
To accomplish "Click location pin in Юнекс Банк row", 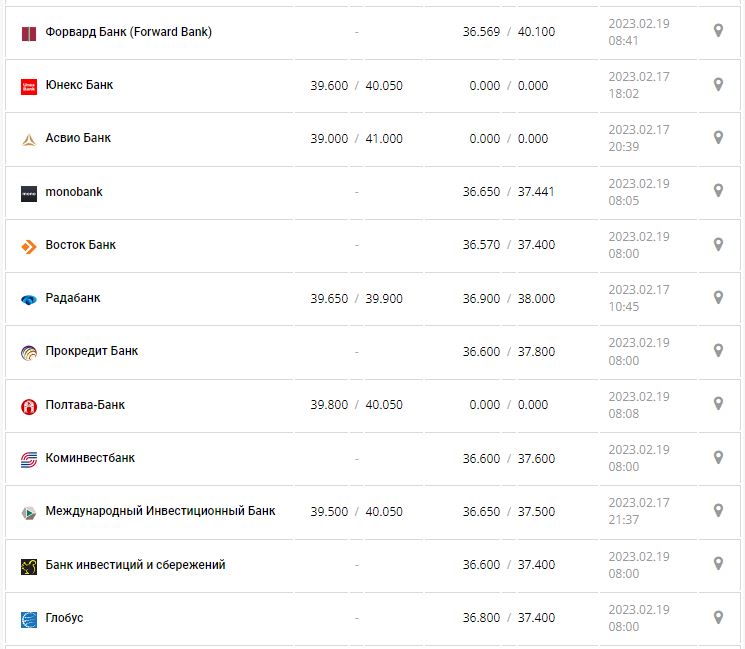I will coord(718,84).
